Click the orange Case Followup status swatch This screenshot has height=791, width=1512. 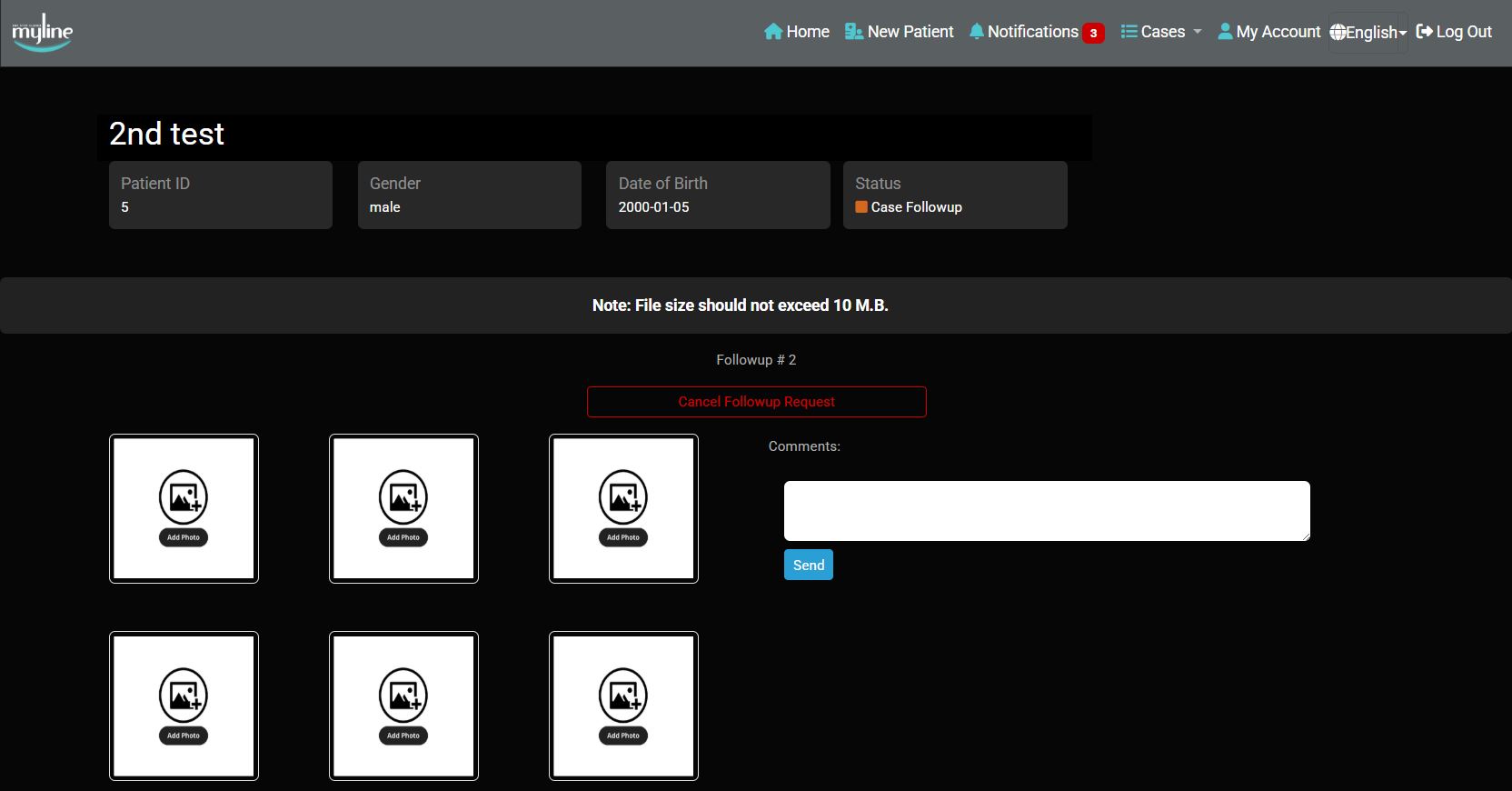pyautogui.click(x=861, y=207)
